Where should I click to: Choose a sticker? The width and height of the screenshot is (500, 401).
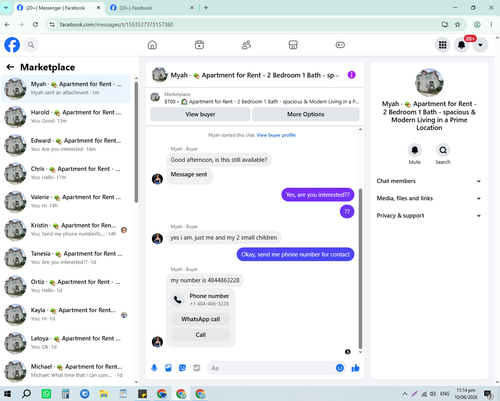click(182, 368)
